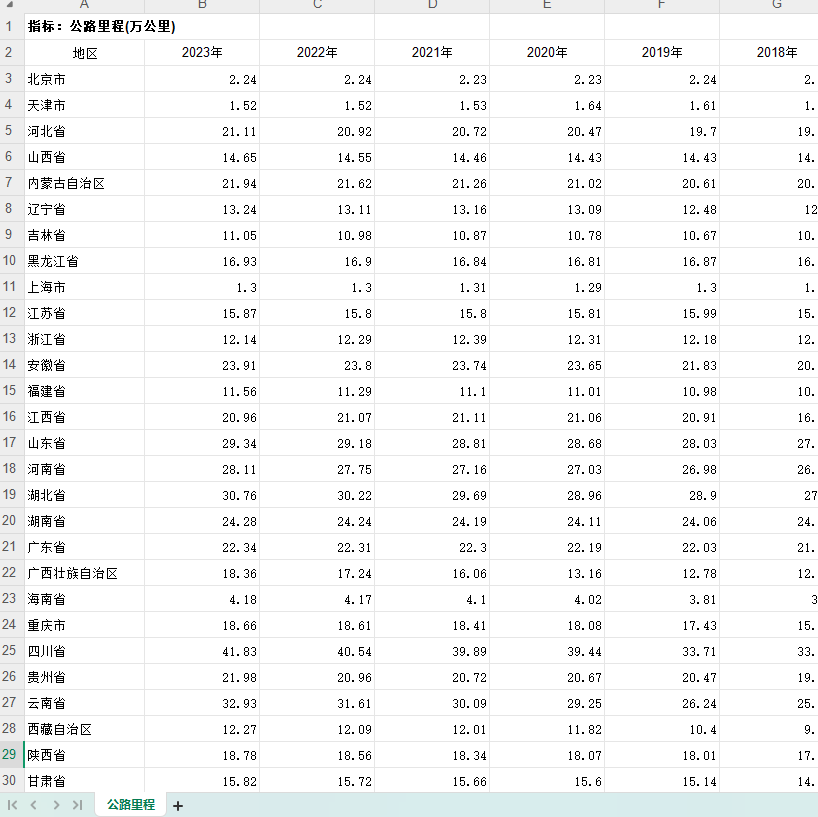Select the 安徽省 cell
The width and height of the screenshot is (818, 817).
(x=85, y=365)
